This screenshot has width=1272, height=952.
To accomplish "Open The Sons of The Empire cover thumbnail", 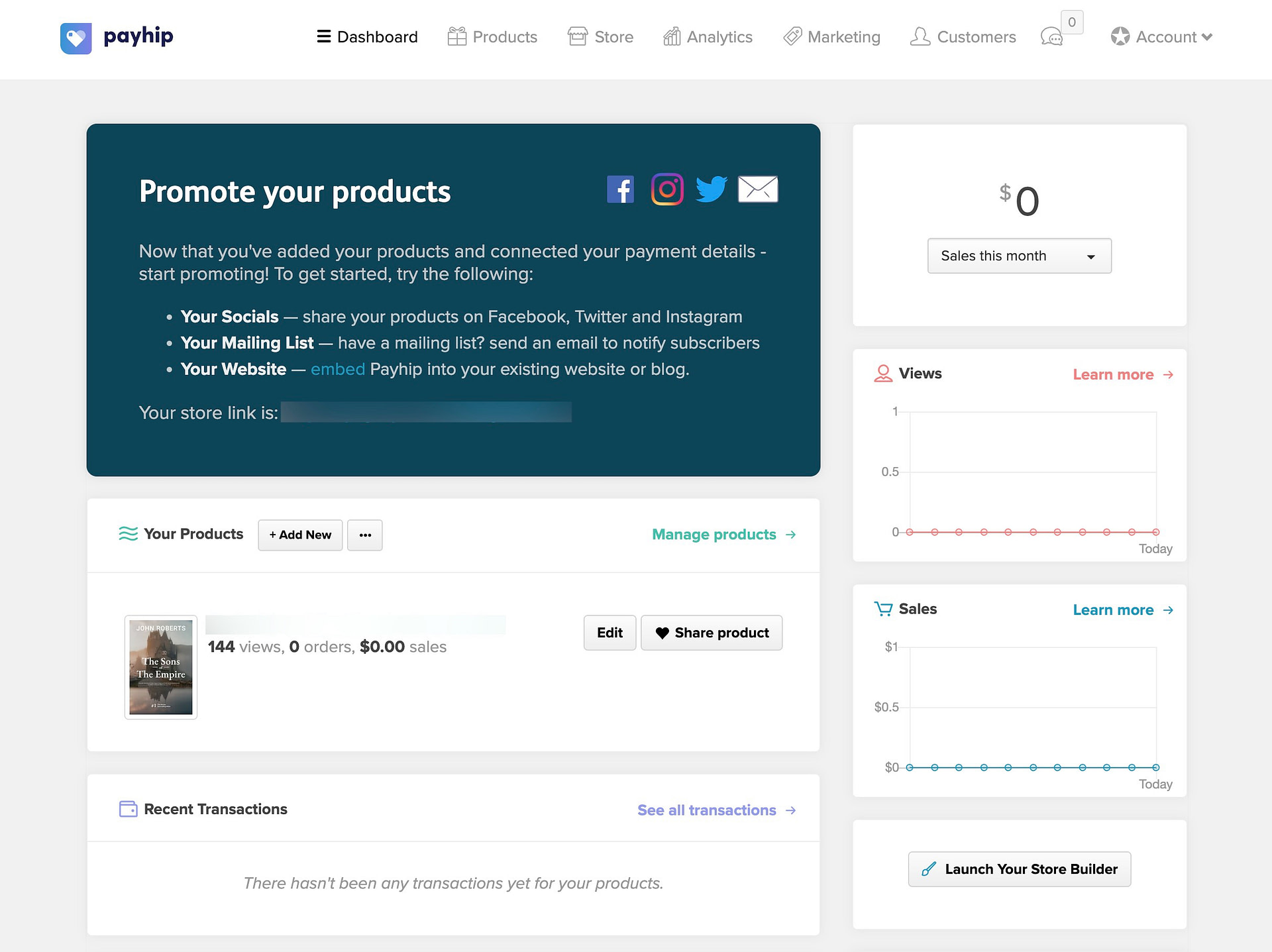I will click(x=161, y=667).
